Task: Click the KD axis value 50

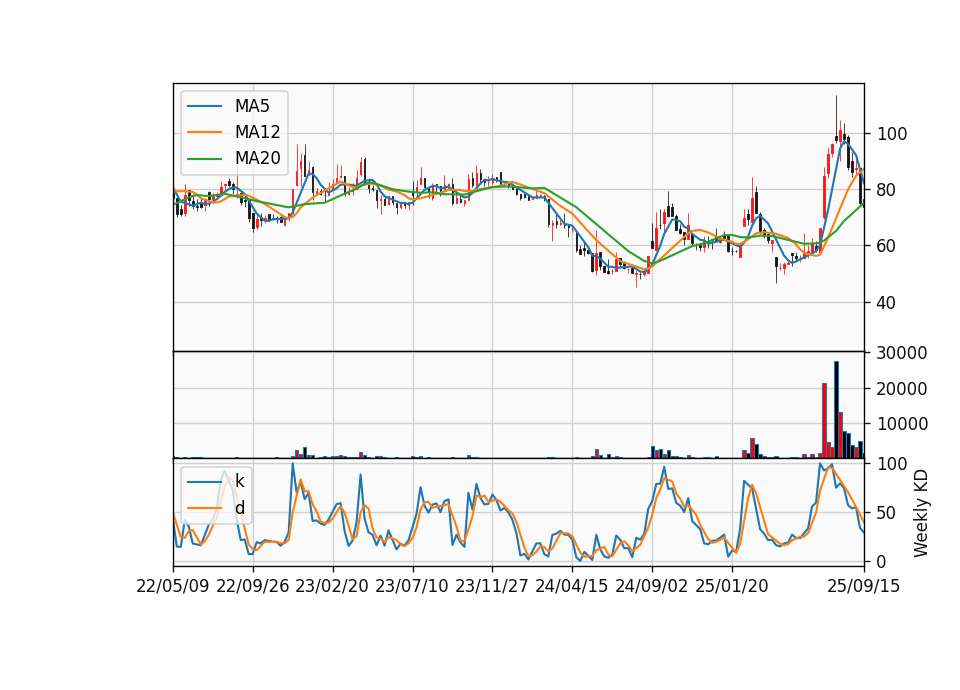Action: coord(887,513)
